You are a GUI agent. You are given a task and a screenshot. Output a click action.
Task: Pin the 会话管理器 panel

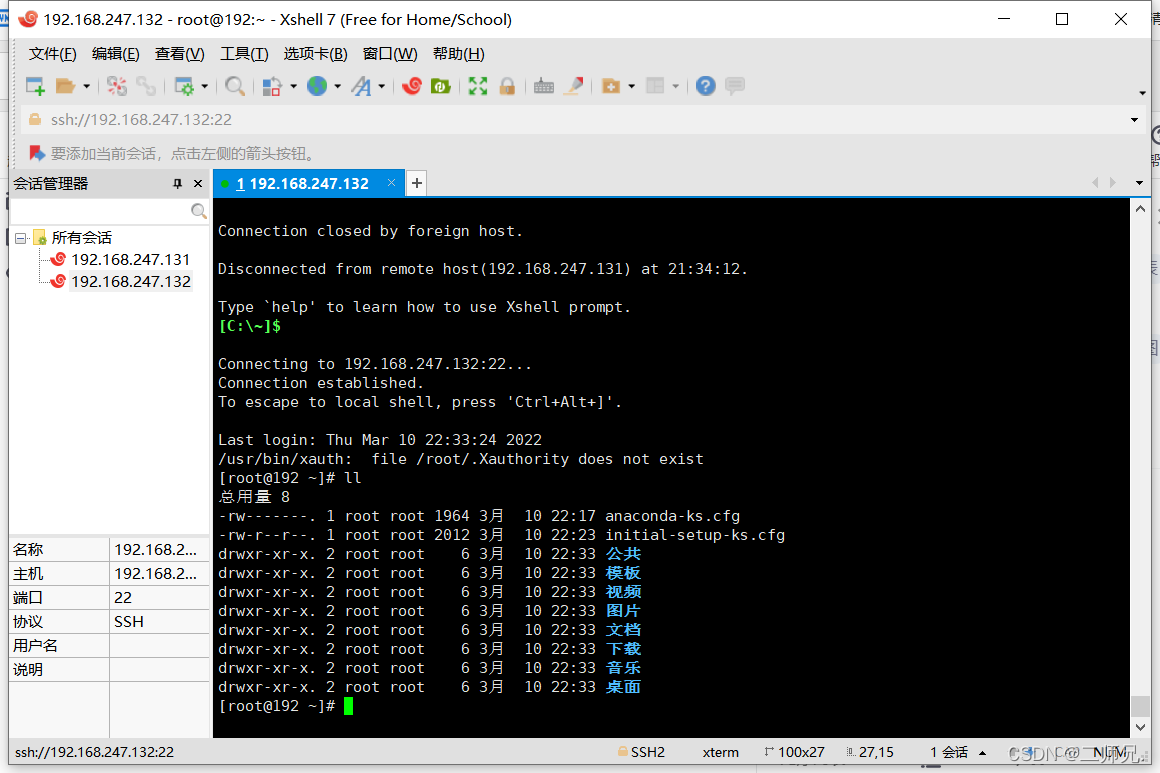(x=178, y=183)
